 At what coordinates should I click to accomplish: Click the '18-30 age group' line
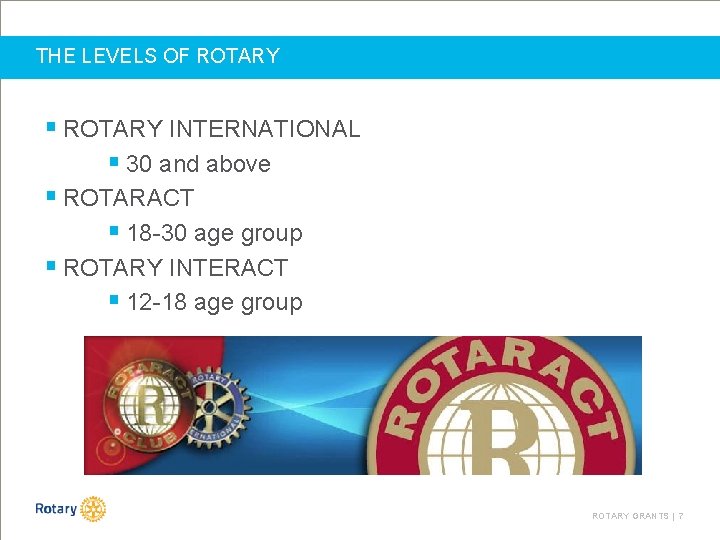click(214, 233)
